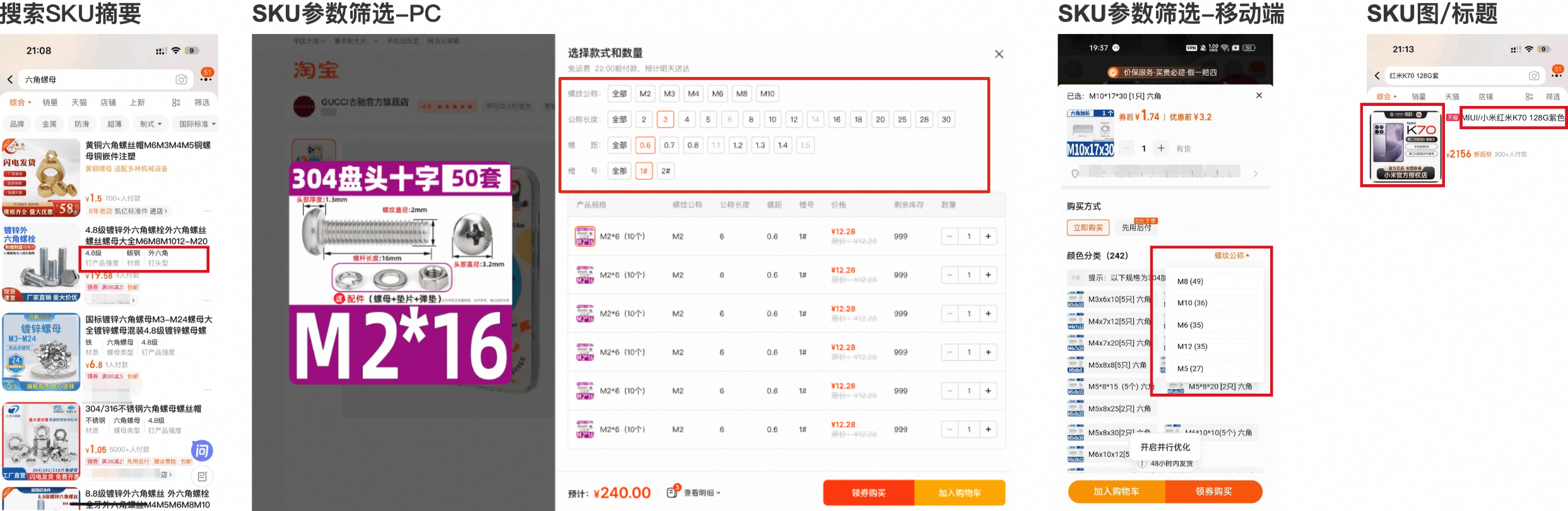The width and height of the screenshot is (1568, 511).
Task: Expand the 综合 sort dropdown for 六角螺母
Action: click(x=20, y=102)
